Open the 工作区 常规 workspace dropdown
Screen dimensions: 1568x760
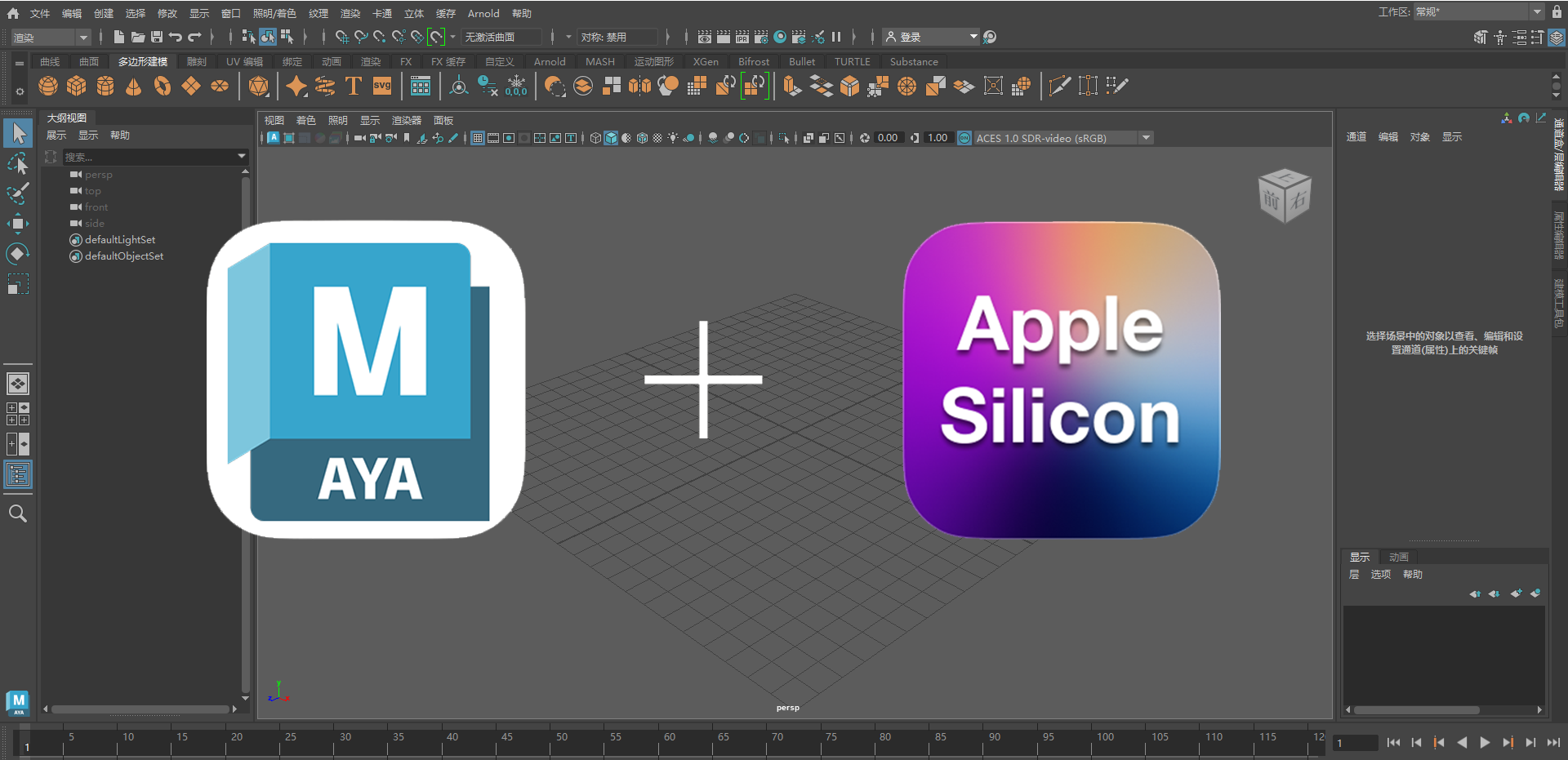1478,12
